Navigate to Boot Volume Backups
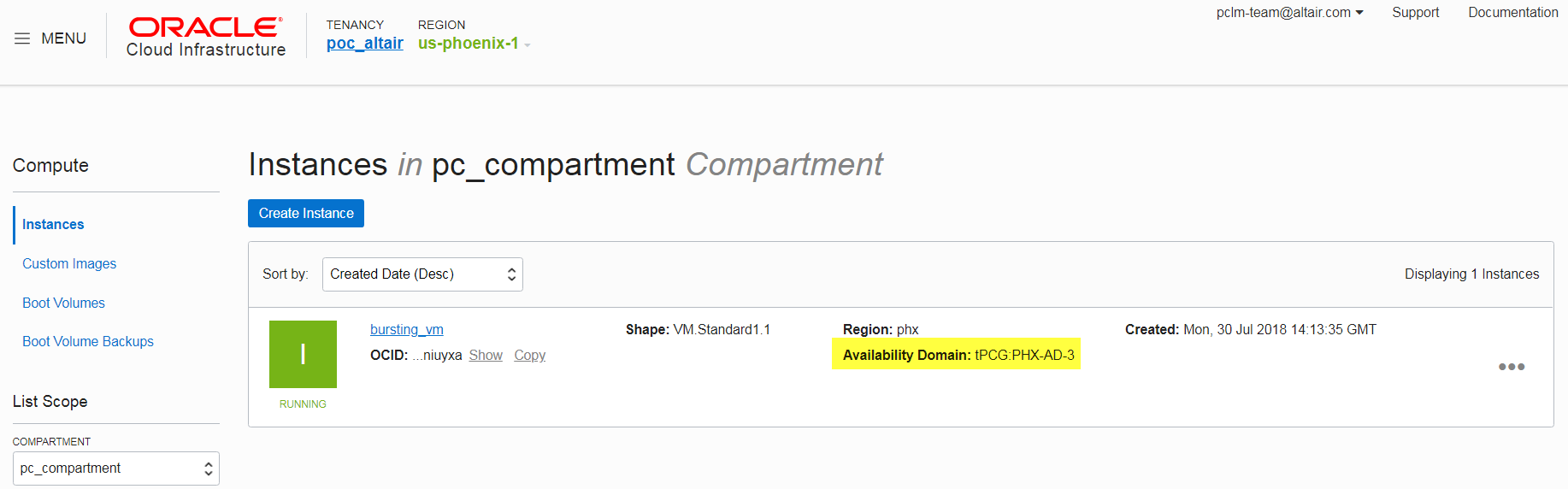Screen dimensions: 1568x489 88,342
